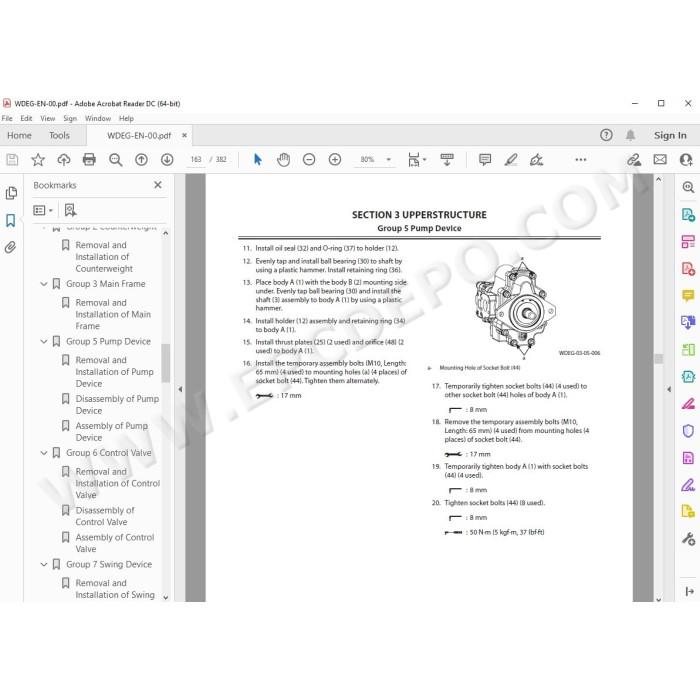Open the zoom percentage dropdown arrow
Screen dimensions: 700x700
[388, 159]
